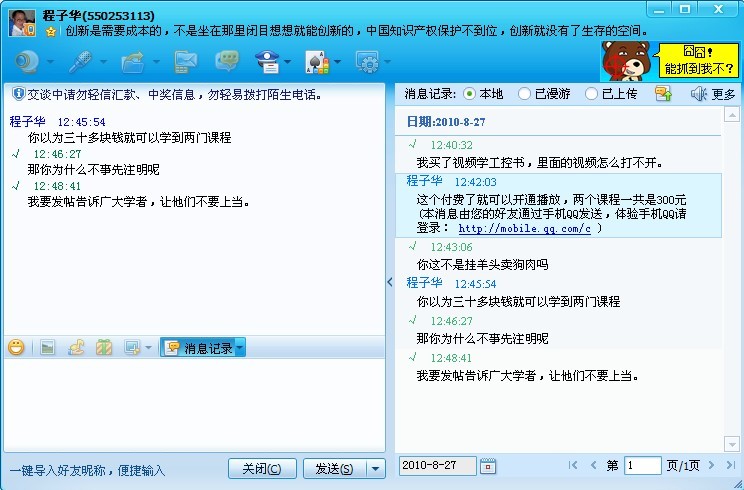Open the emoticon smiley picker
744x490 pixels.
pyautogui.click(x=16, y=348)
